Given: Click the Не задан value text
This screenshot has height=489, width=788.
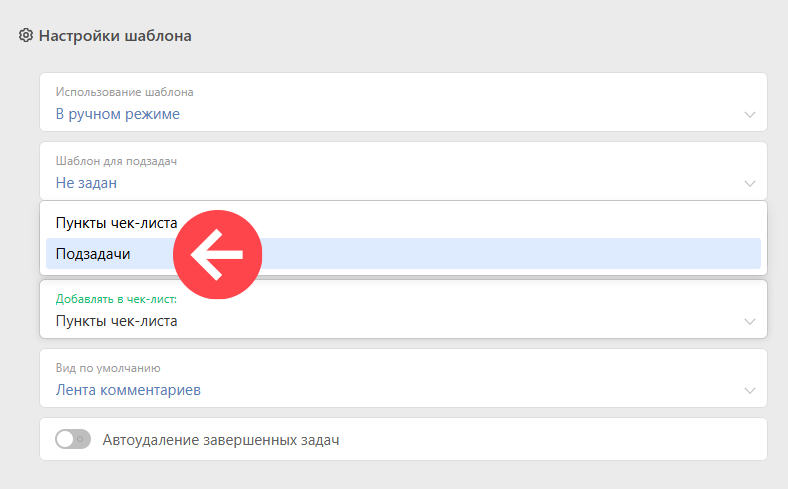Looking at the screenshot, I should coord(86,183).
